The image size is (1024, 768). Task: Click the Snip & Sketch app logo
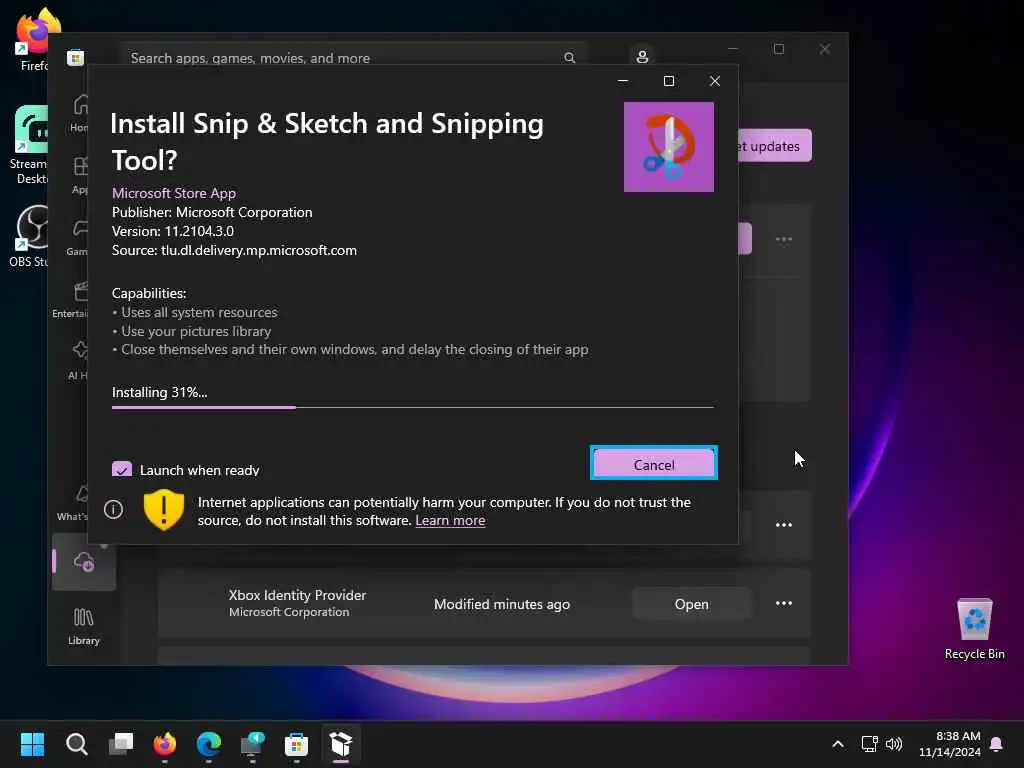669,147
